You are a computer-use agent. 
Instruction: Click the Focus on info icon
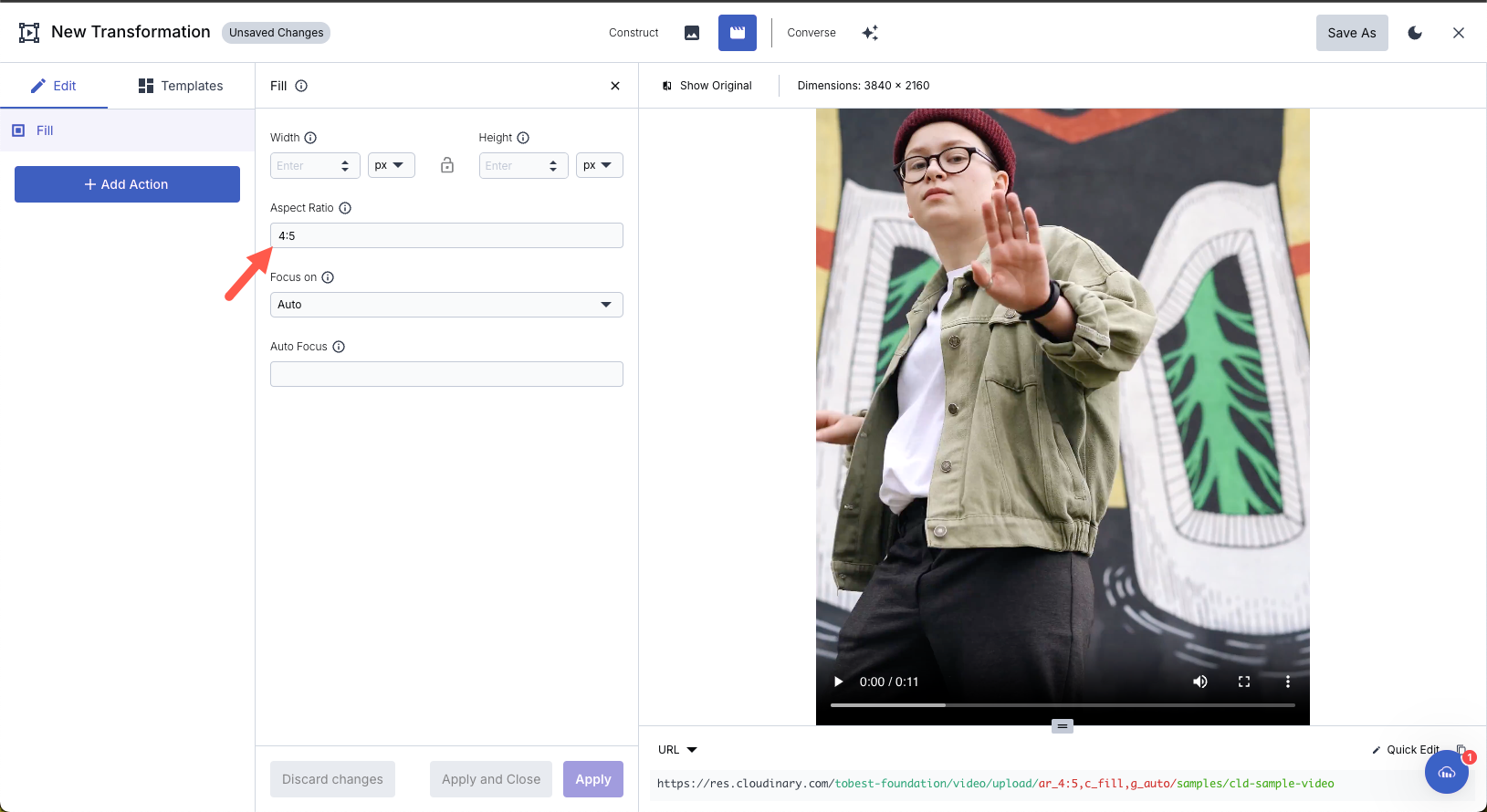(x=328, y=277)
